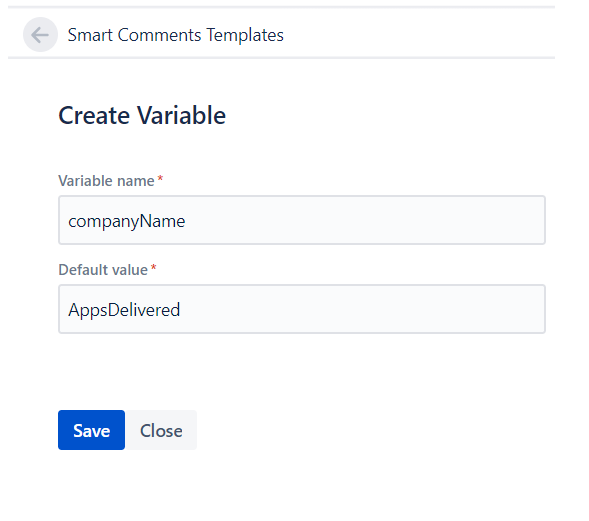The image size is (589, 521).
Task: Save the new variable
Action: point(91,430)
